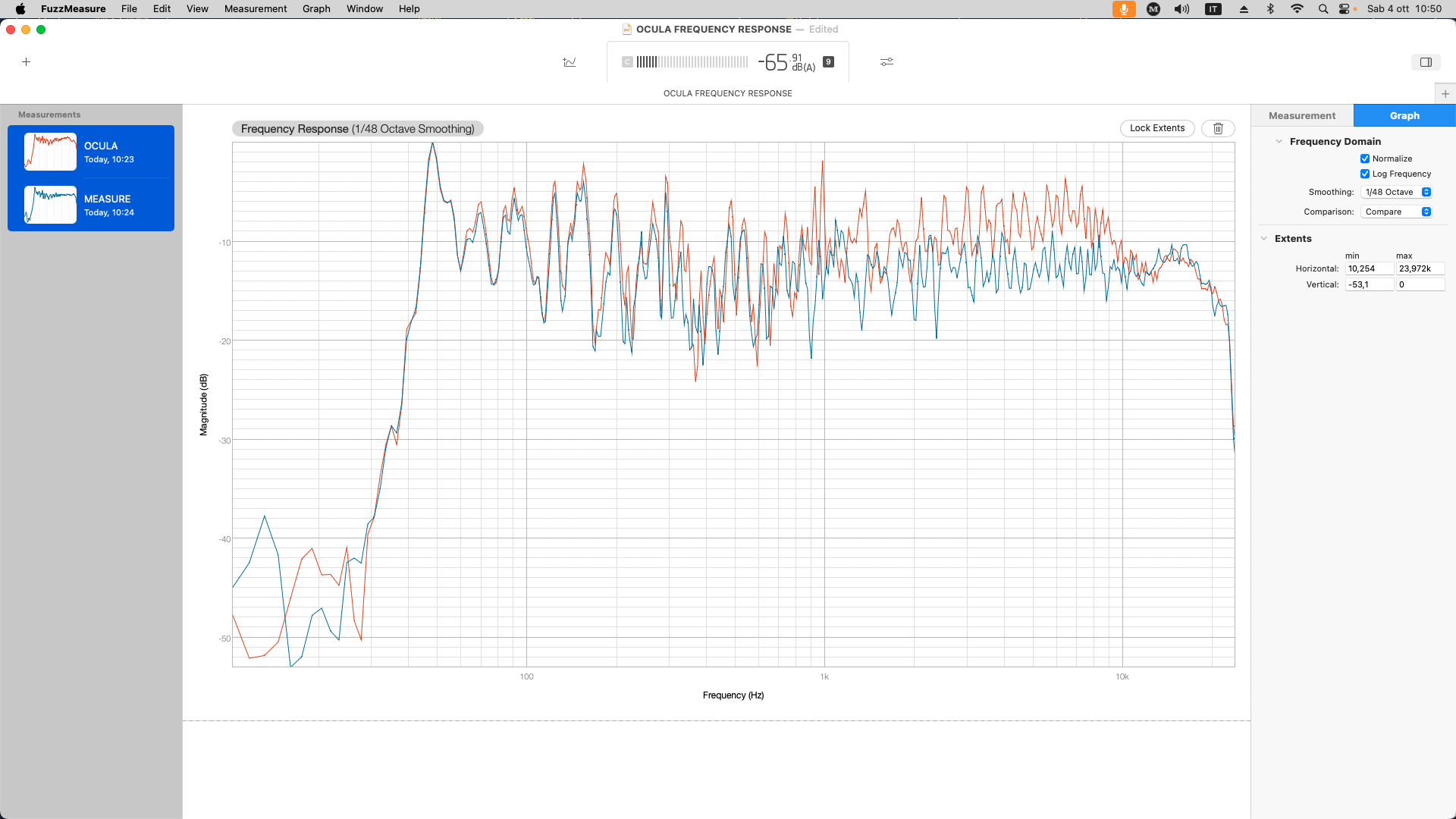This screenshot has height=819, width=1456.
Task: Click the plus icon to add a measurement
Action: point(27,62)
